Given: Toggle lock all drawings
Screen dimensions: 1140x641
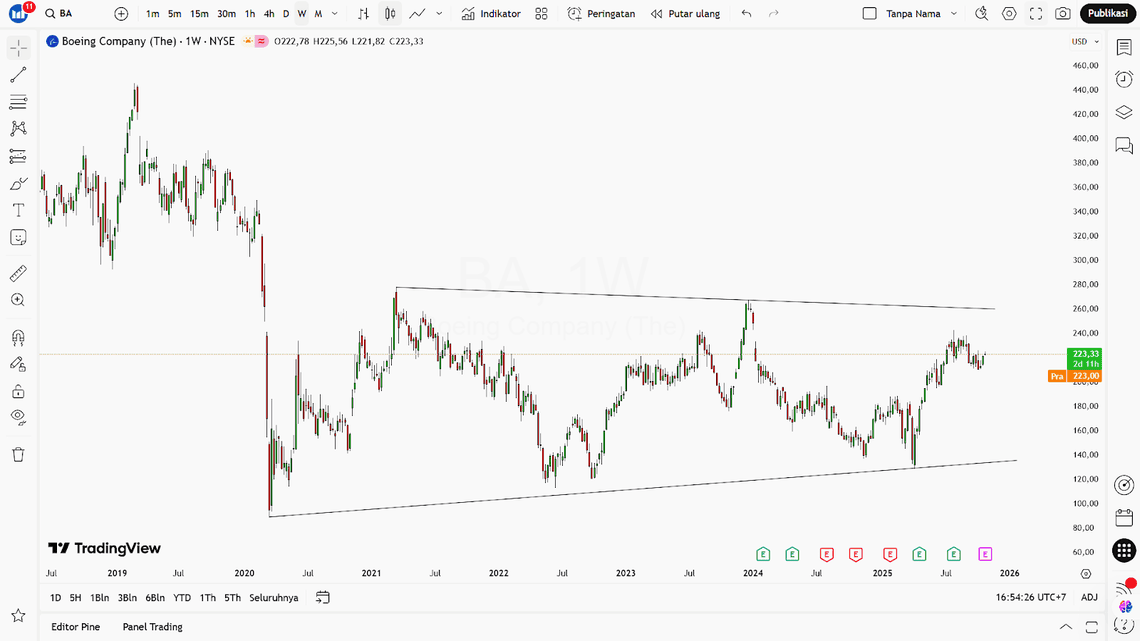Looking at the screenshot, I should point(18,391).
